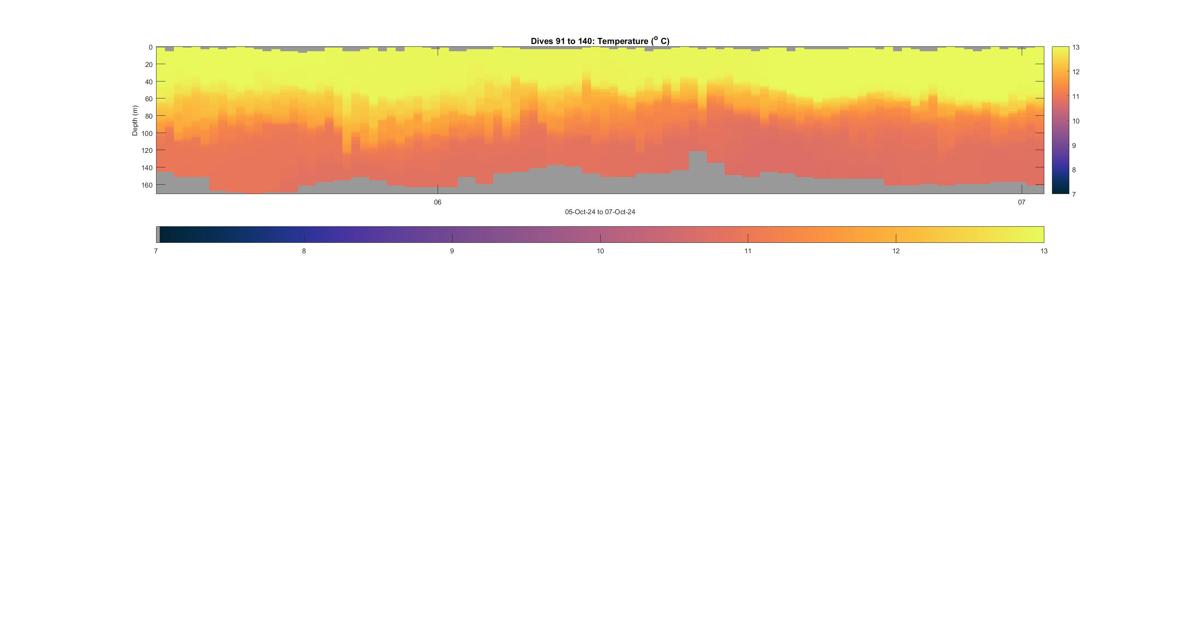Viewport: 1200px width, 622px height.
Task: Click the depth tick label "40"
Action: pos(148,82)
